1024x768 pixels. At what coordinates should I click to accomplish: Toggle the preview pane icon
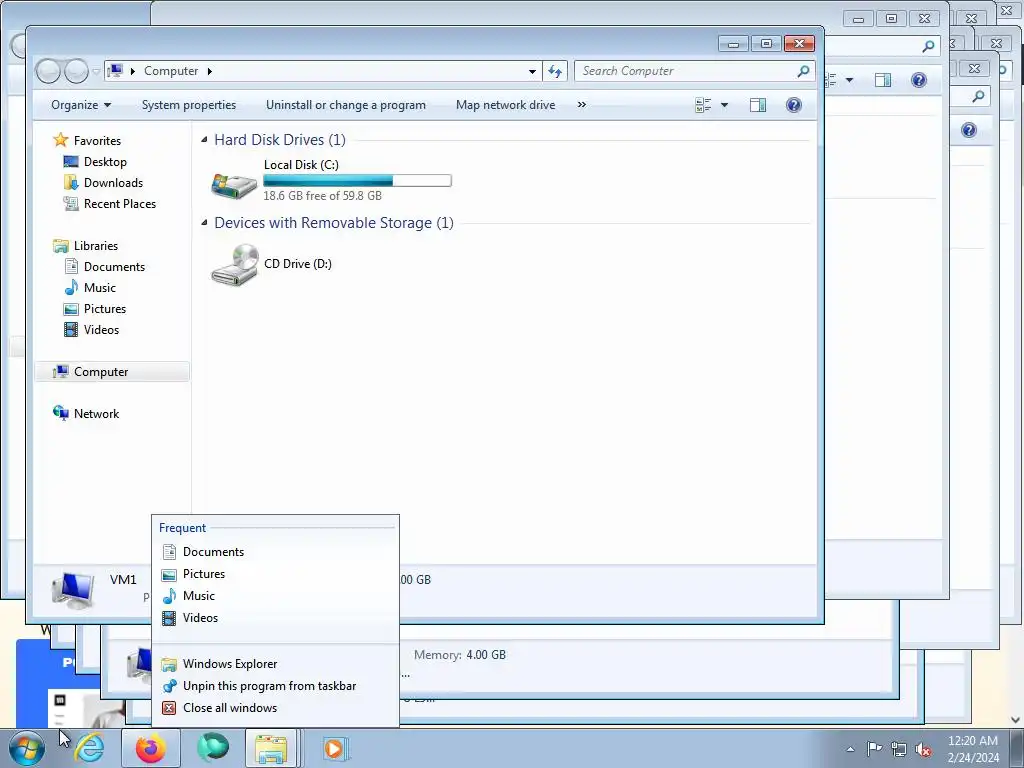pos(758,105)
